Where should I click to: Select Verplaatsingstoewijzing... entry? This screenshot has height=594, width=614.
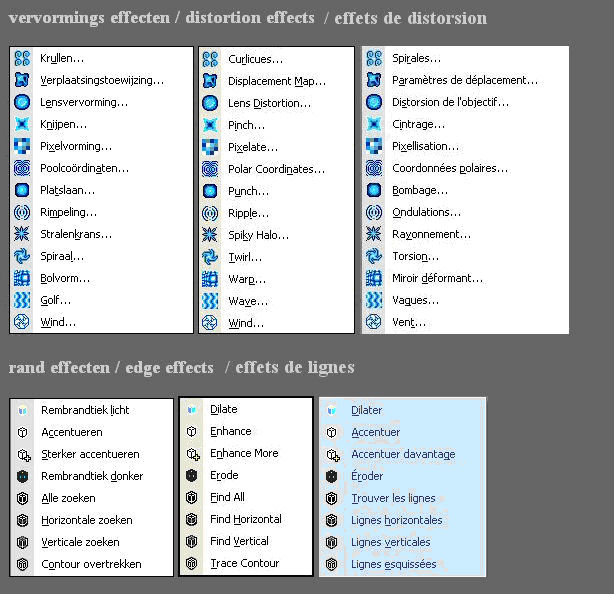[x=101, y=80]
